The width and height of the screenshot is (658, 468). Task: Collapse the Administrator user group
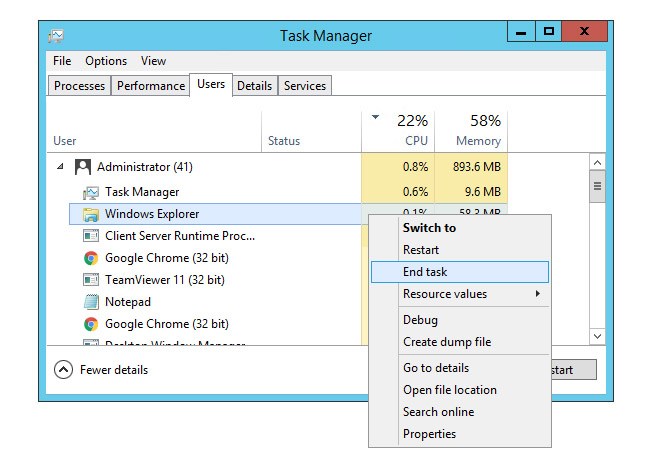60,167
